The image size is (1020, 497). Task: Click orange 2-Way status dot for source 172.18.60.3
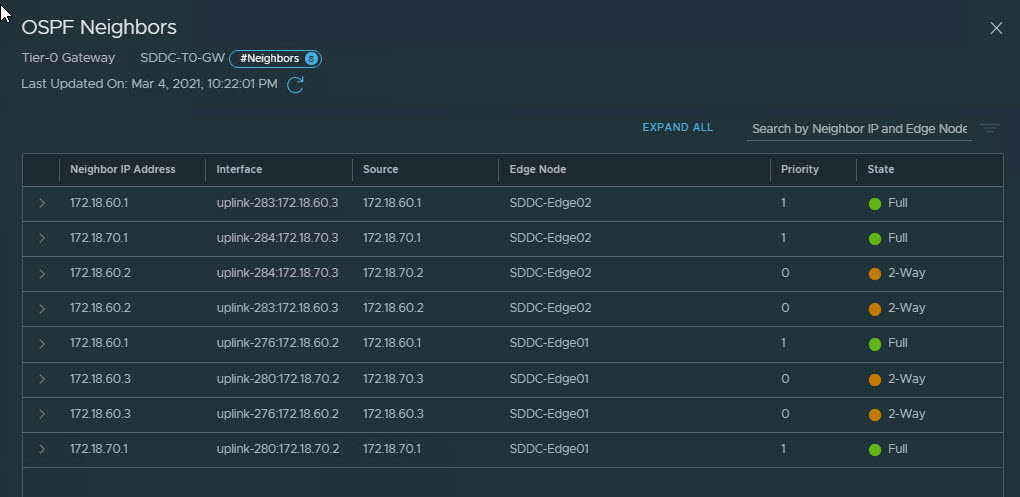coord(874,414)
